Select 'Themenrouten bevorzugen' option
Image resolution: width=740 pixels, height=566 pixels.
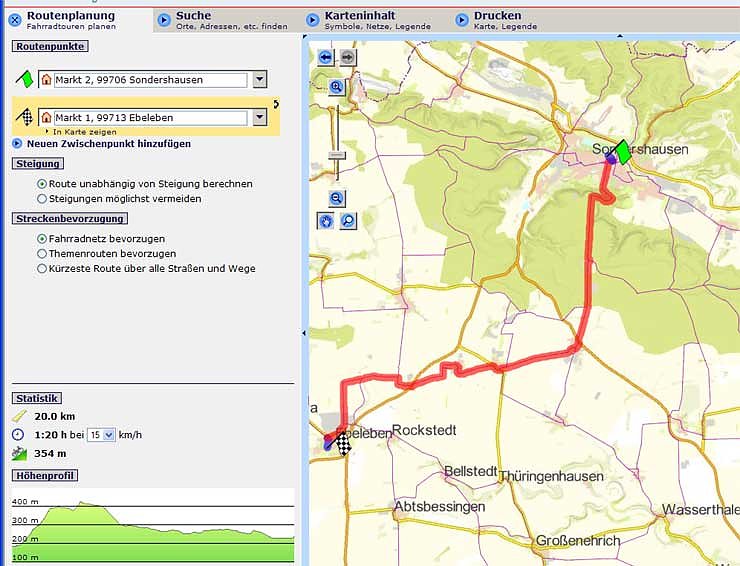click(42, 254)
